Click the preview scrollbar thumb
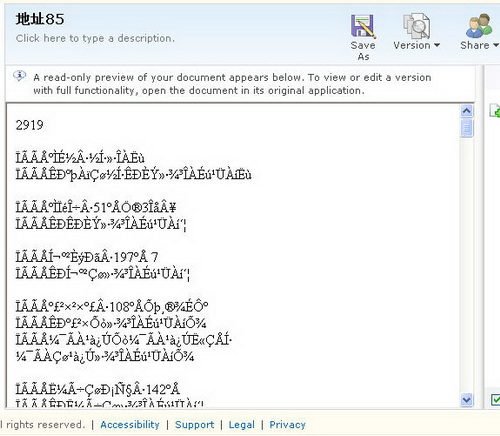 (x=467, y=128)
